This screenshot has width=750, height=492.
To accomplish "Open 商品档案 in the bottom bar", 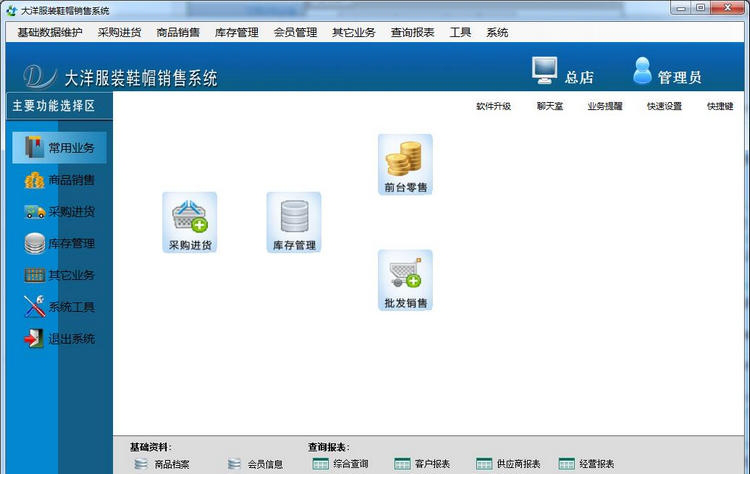I will tap(162, 464).
